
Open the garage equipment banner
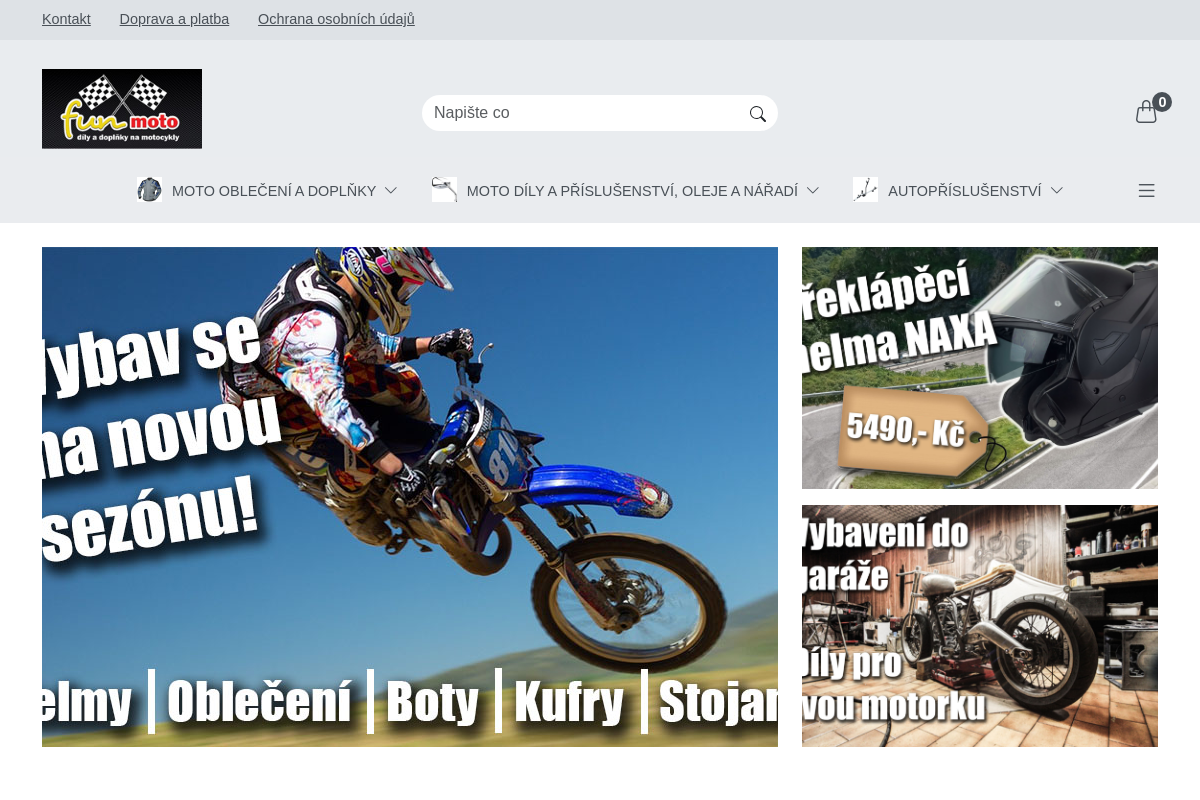point(980,626)
